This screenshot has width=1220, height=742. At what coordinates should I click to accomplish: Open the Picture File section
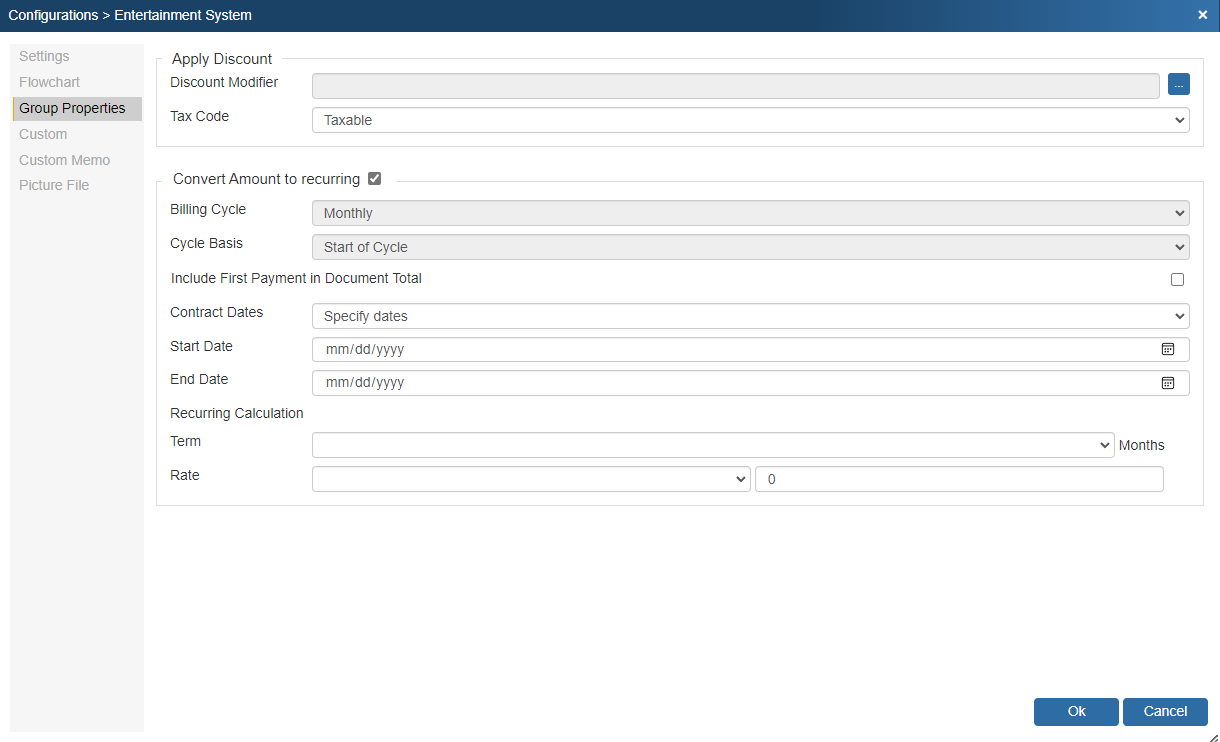pos(54,185)
